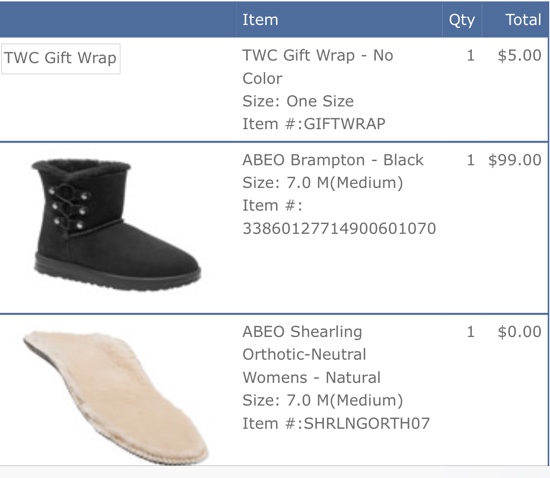
Task: Click the Size: One Size text
Action: click(x=298, y=101)
